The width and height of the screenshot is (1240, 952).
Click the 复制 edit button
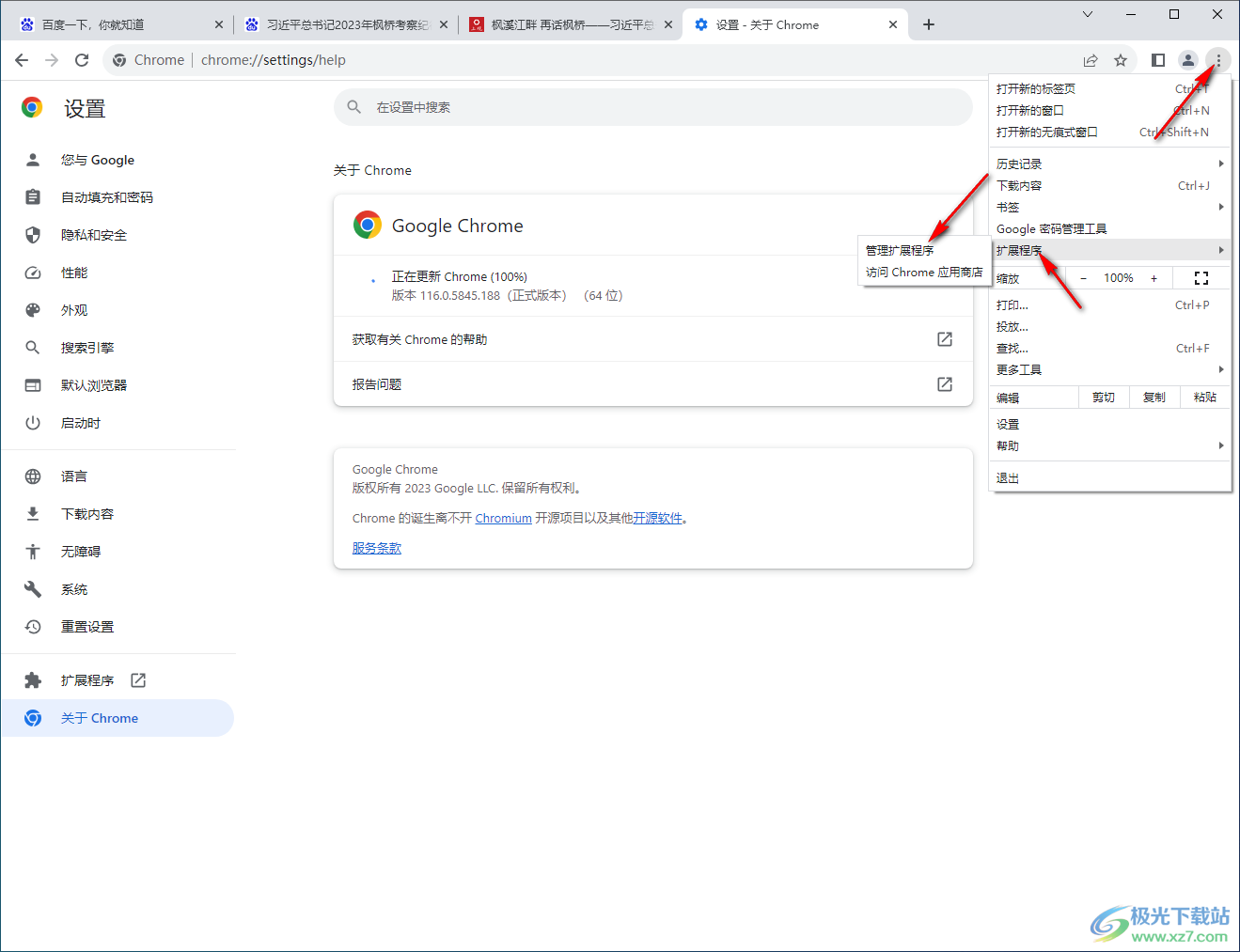tap(1154, 398)
